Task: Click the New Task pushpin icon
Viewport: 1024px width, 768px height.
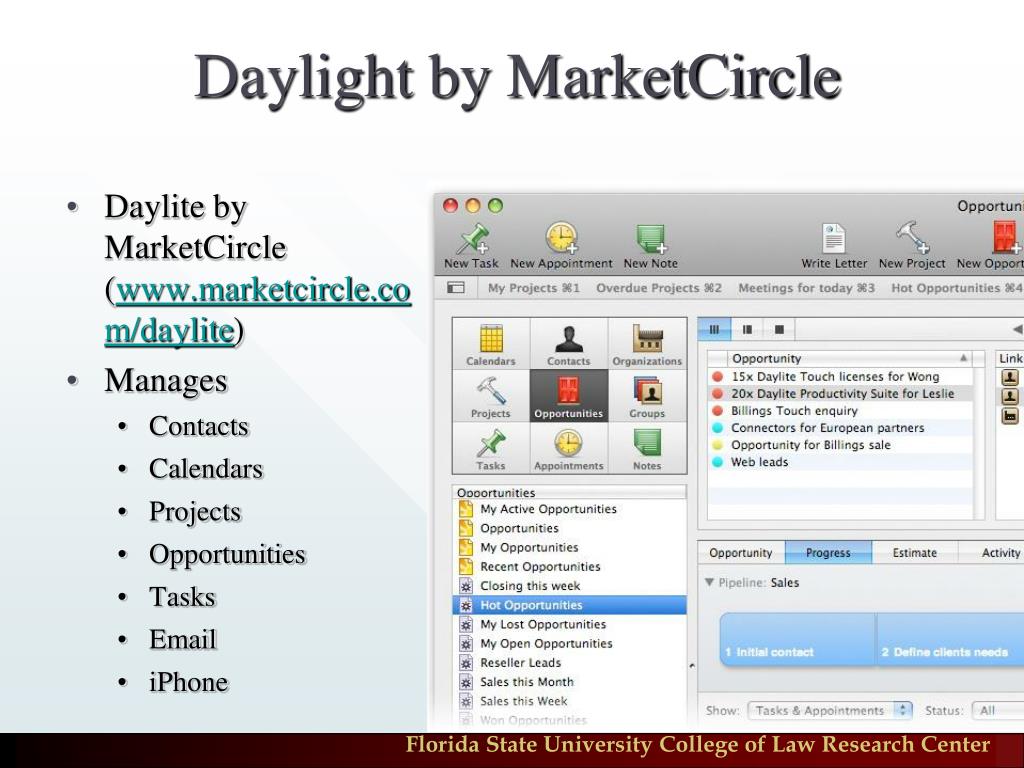Action: tap(472, 238)
